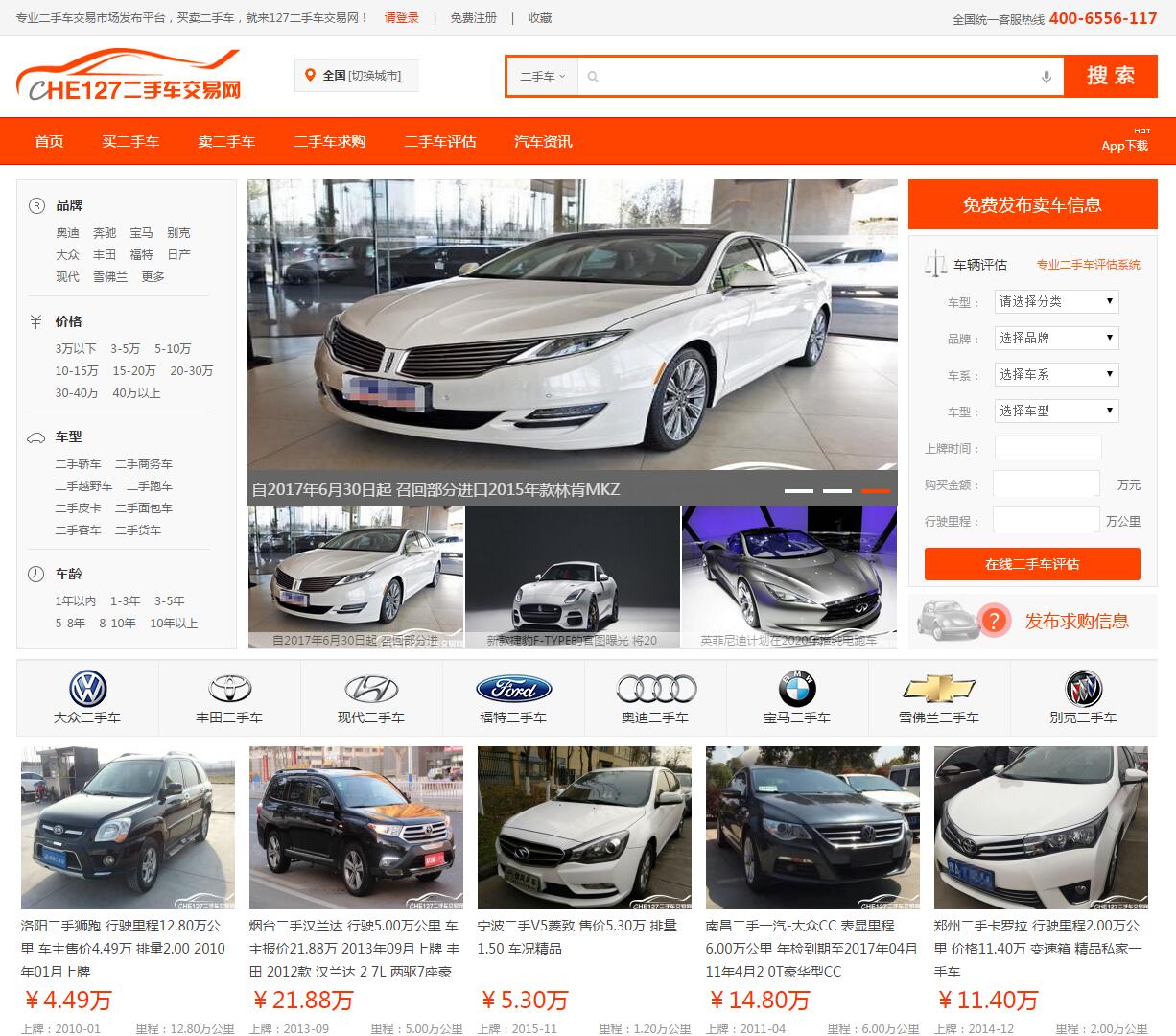The height and width of the screenshot is (1036, 1176).
Task: Filter by car age 3-5年
Action: tap(170, 600)
